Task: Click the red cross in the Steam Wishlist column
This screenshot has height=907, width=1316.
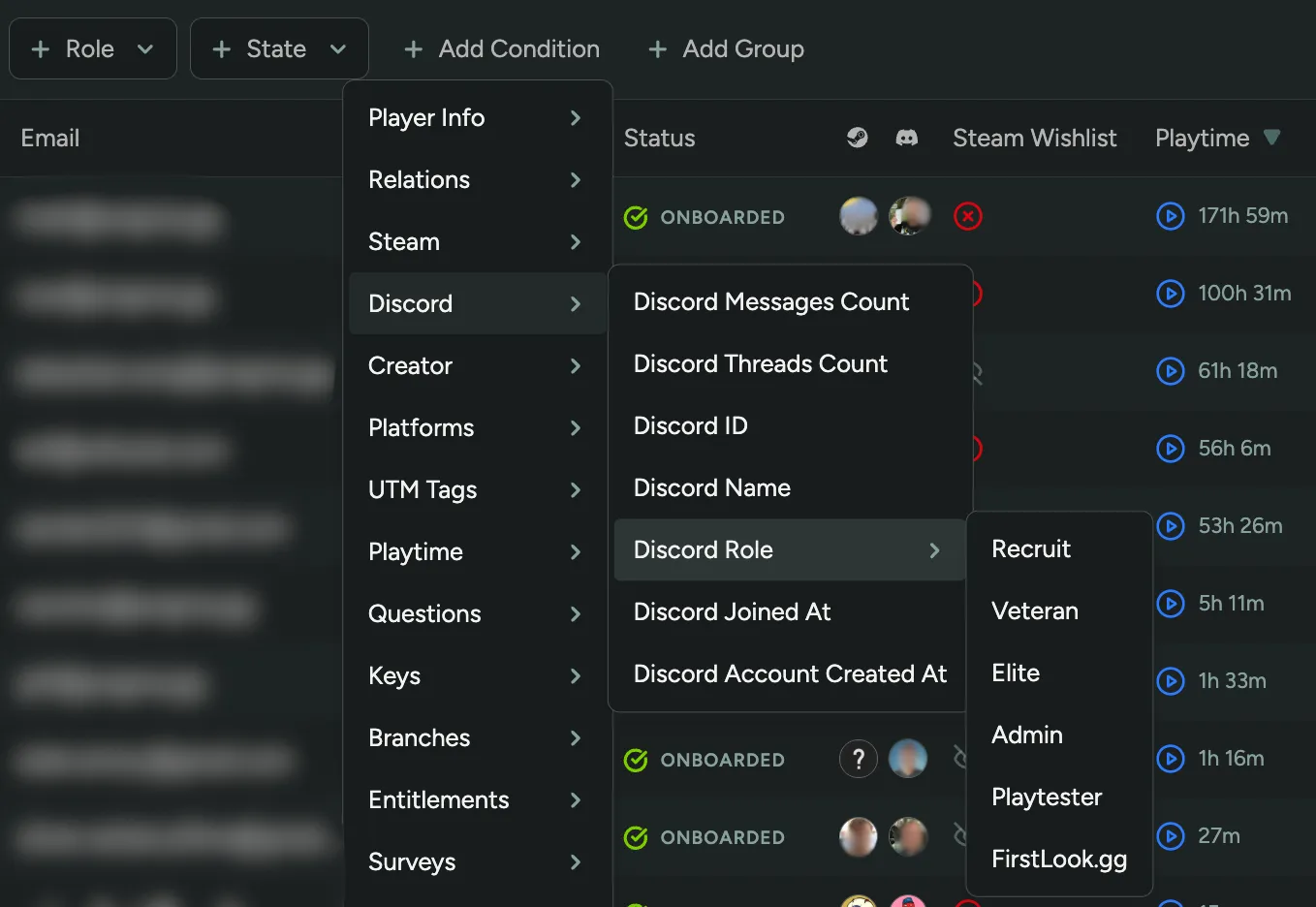Action: point(967,216)
